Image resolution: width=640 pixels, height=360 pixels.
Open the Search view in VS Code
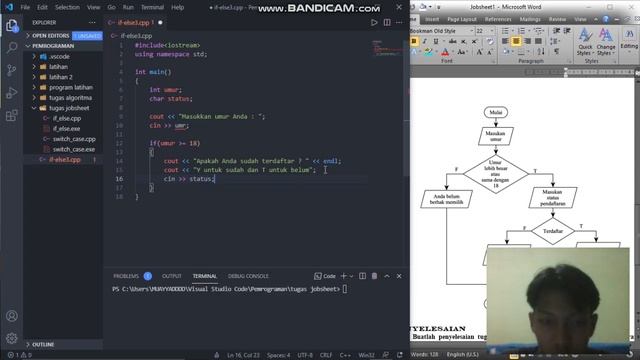point(12,47)
